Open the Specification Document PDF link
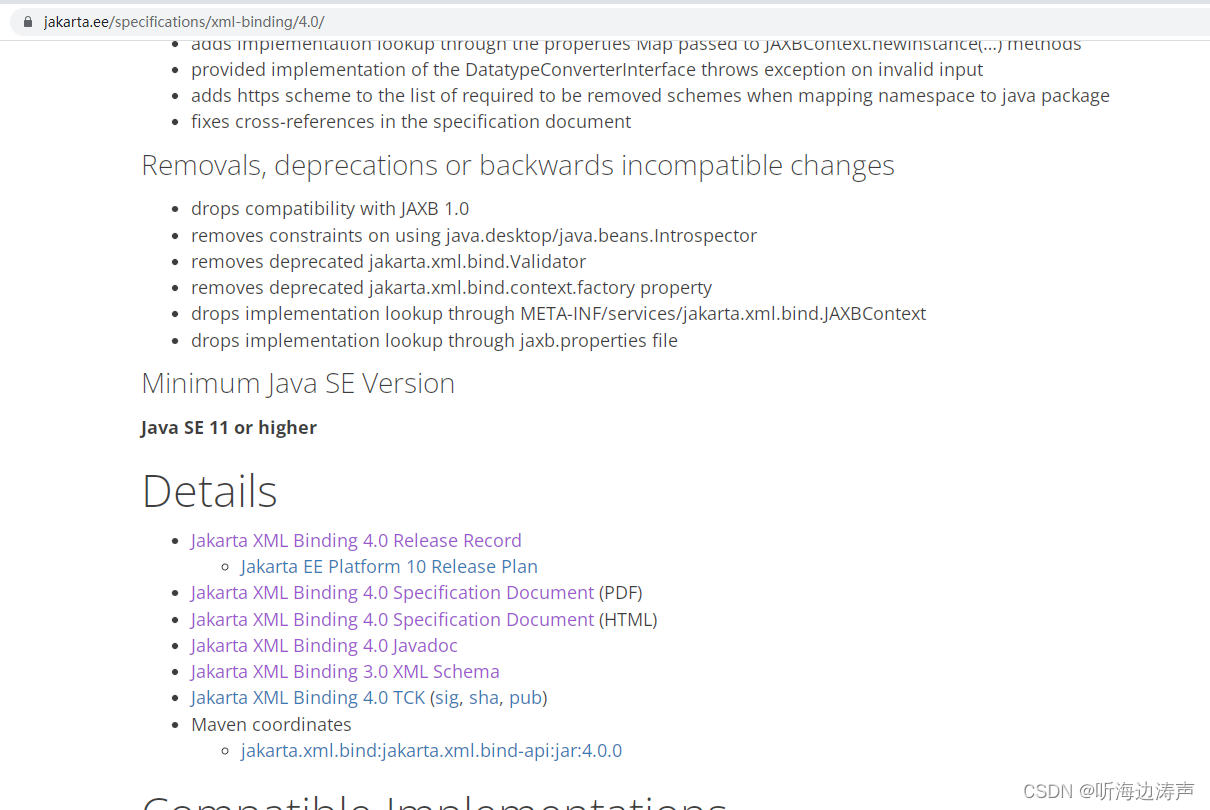 point(391,592)
